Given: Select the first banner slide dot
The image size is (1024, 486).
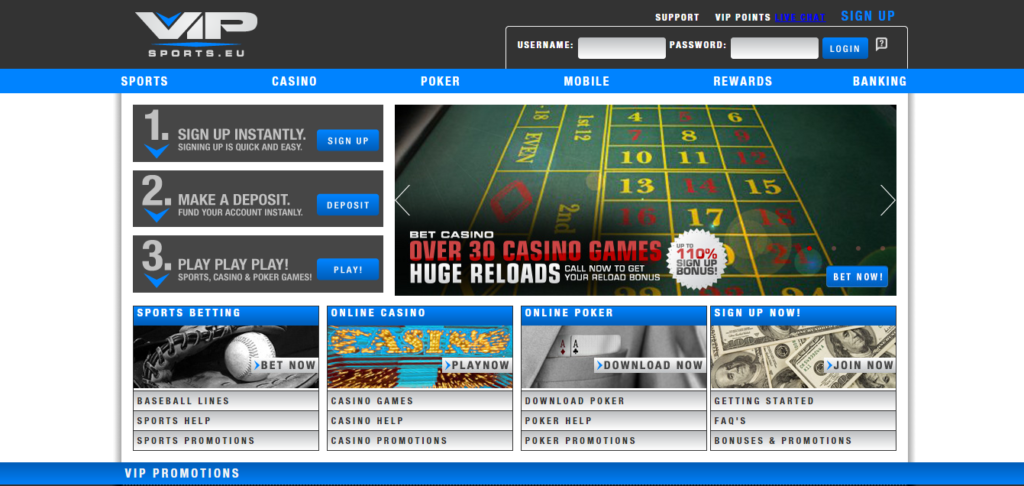Looking at the screenshot, I should tap(809, 248).
